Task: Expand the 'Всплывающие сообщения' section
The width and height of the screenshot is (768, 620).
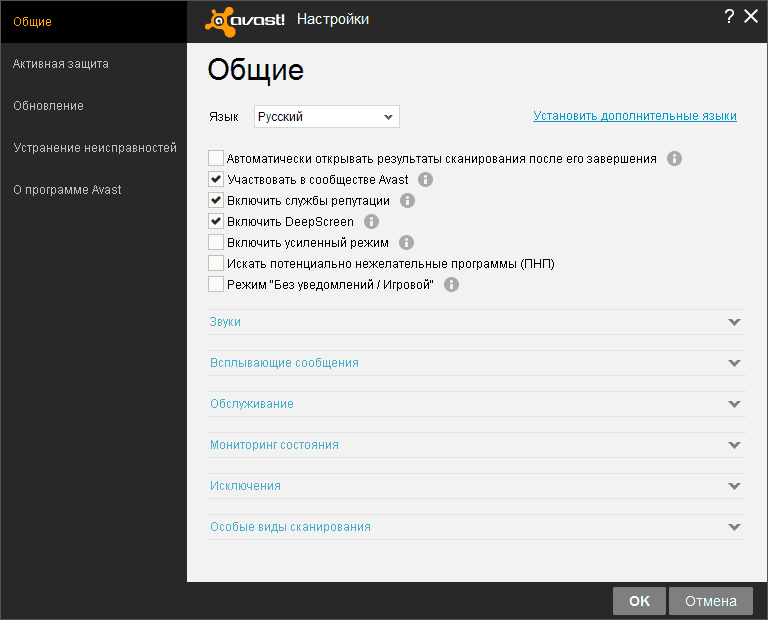Action: pos(476,363)
